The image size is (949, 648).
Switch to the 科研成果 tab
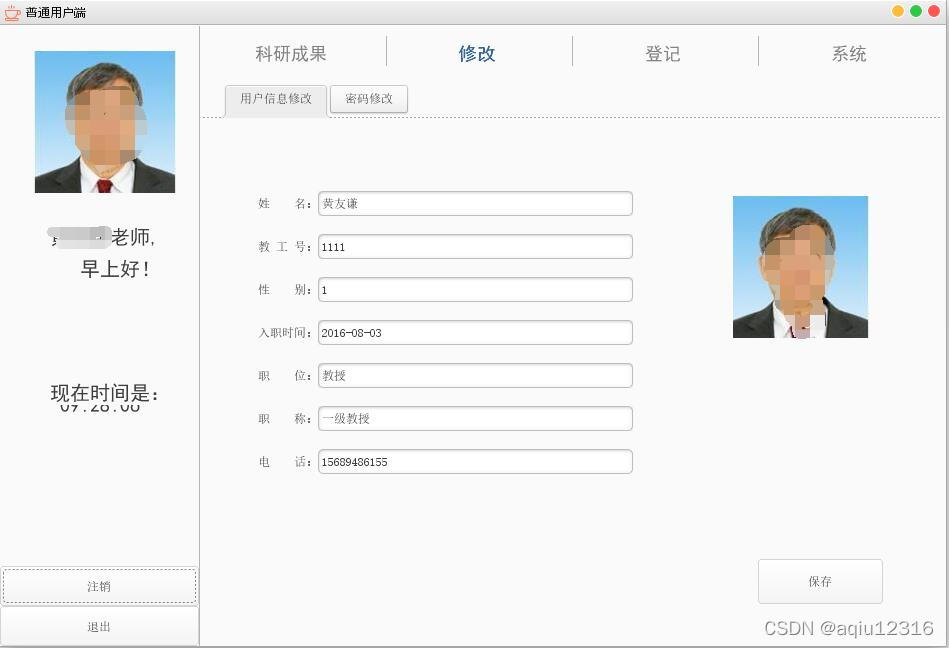[x=290, y=53]
